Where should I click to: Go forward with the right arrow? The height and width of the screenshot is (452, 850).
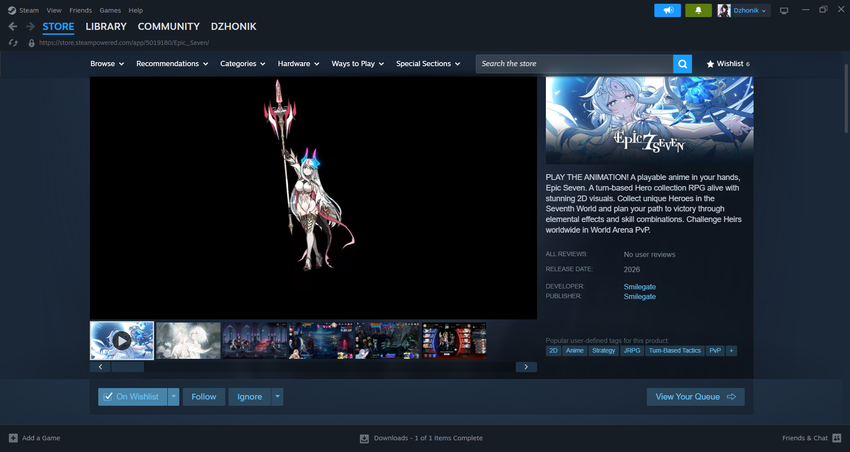point(30,27)
